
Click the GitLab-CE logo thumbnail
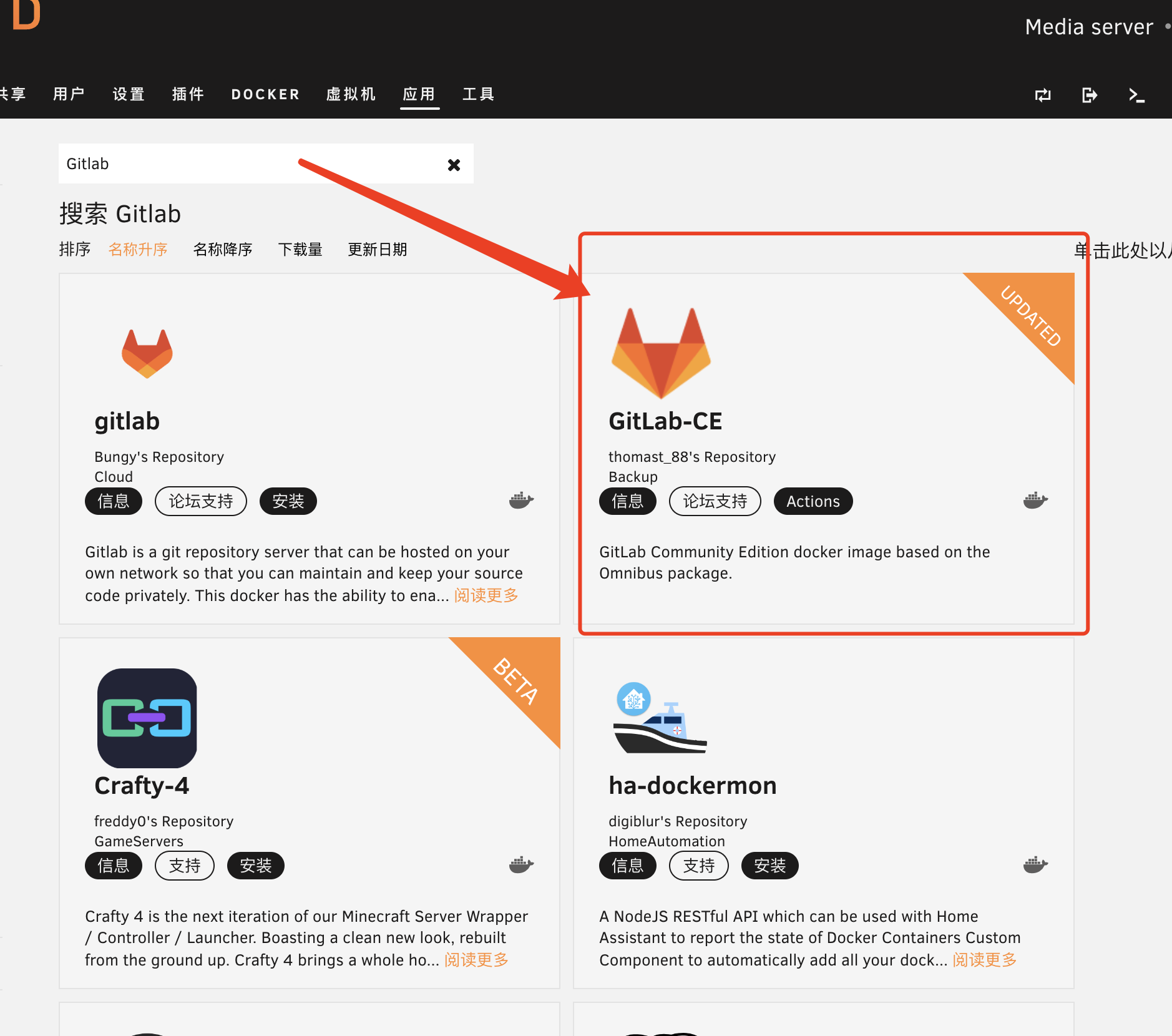coord(661,353)
